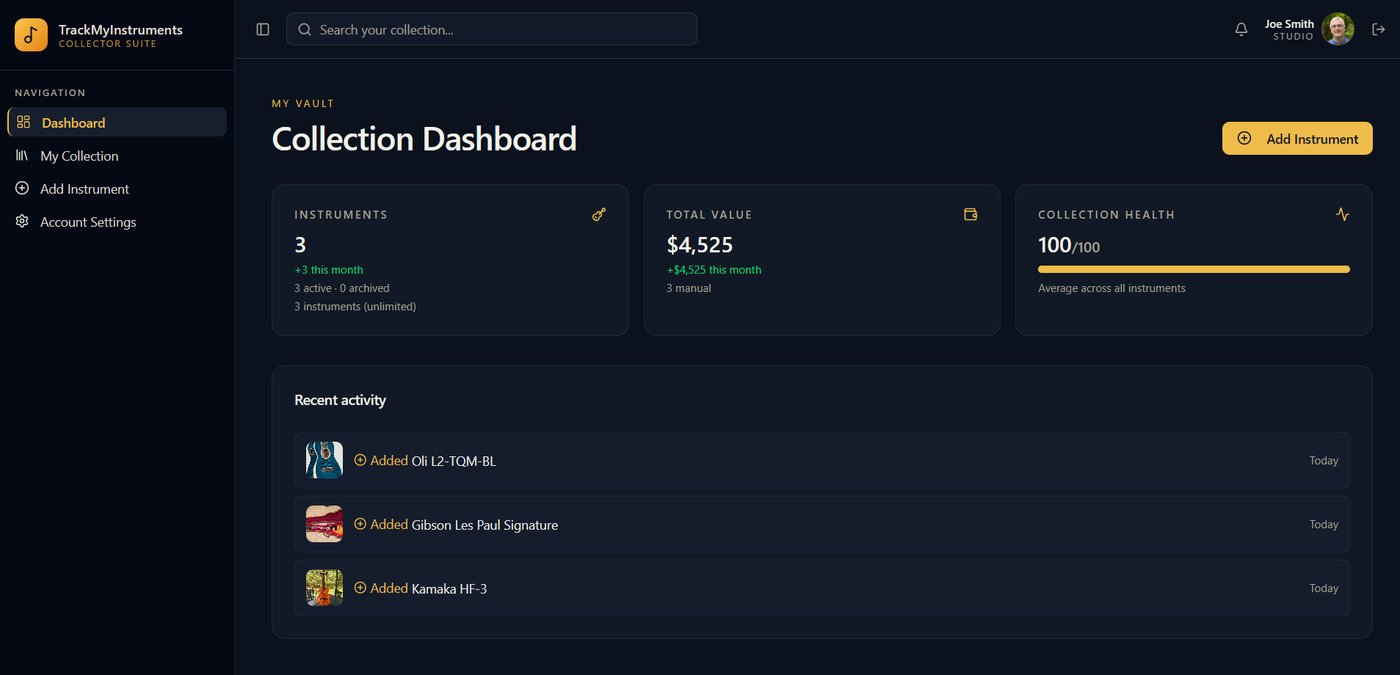Click the Joe Smith user name
The image size is (1400, 675).
click(1289, 24)
